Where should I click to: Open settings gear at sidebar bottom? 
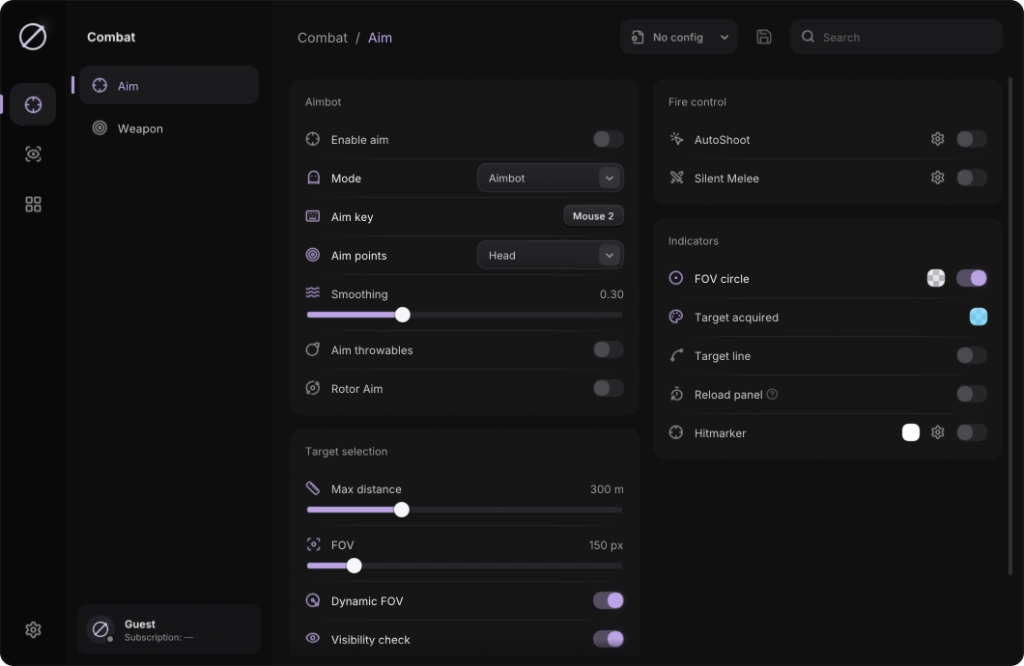point(33,629)
